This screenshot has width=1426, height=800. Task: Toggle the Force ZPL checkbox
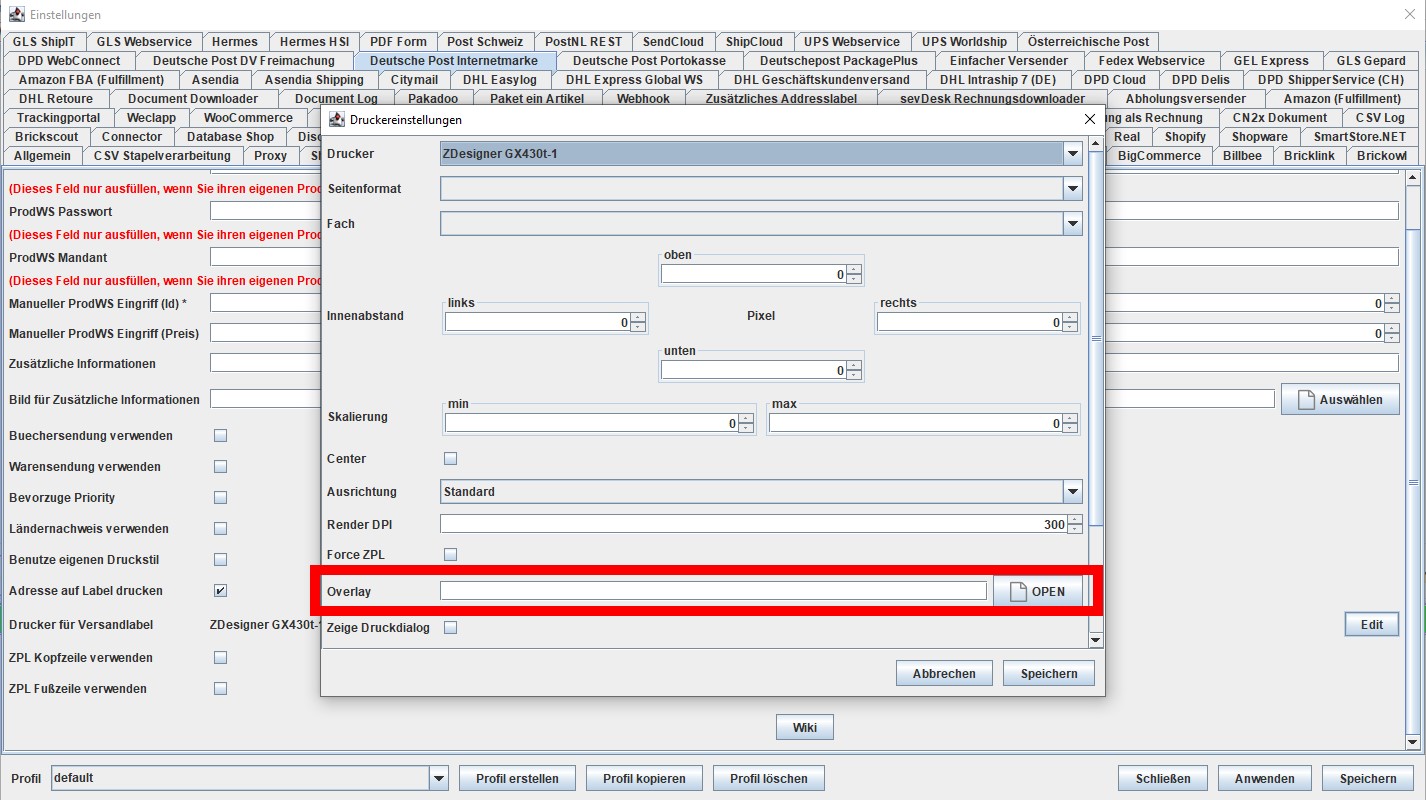click(x=450, y=554)
